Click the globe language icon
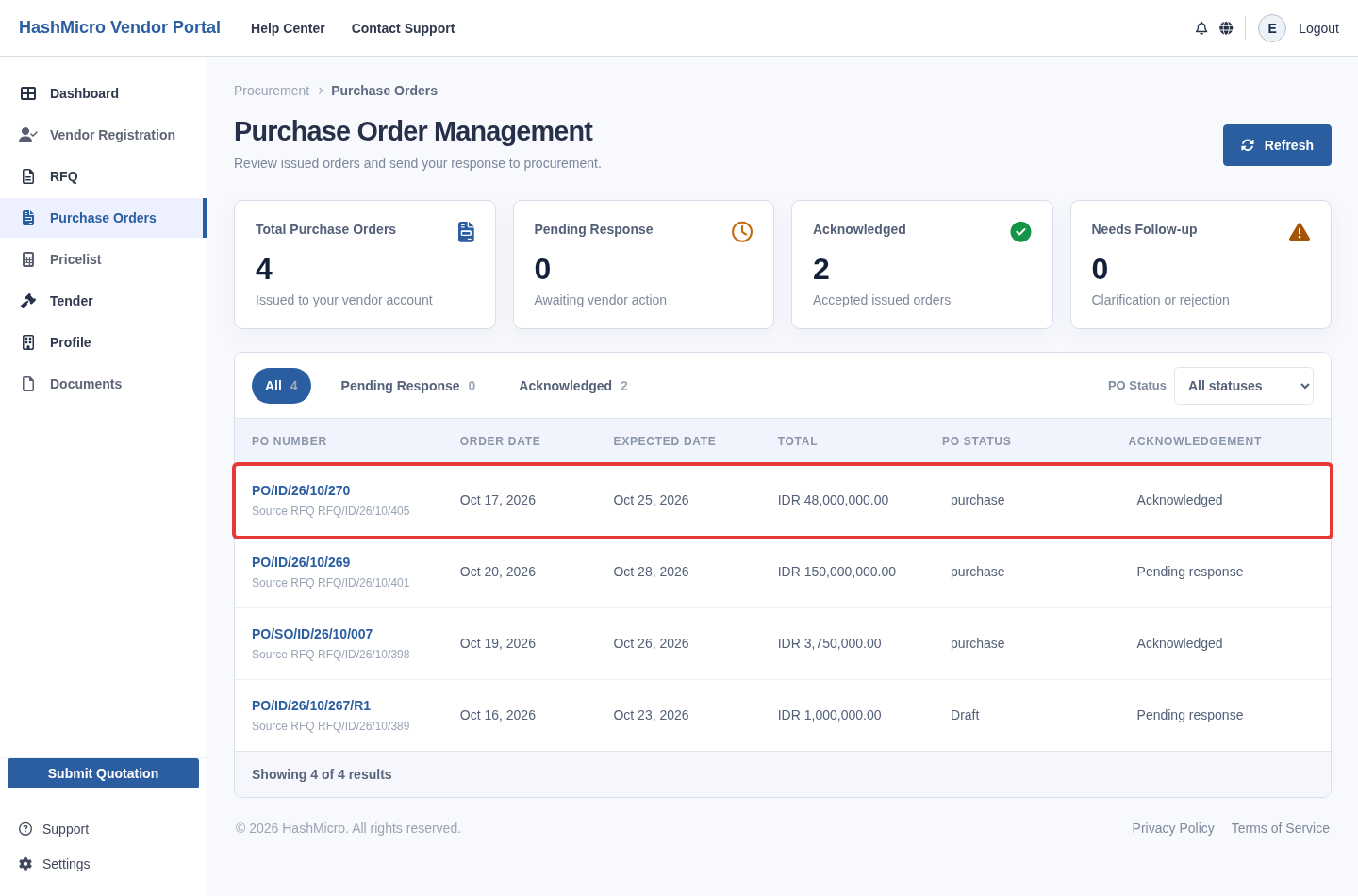This screenshot has width=1358, height=896. 1226,28
